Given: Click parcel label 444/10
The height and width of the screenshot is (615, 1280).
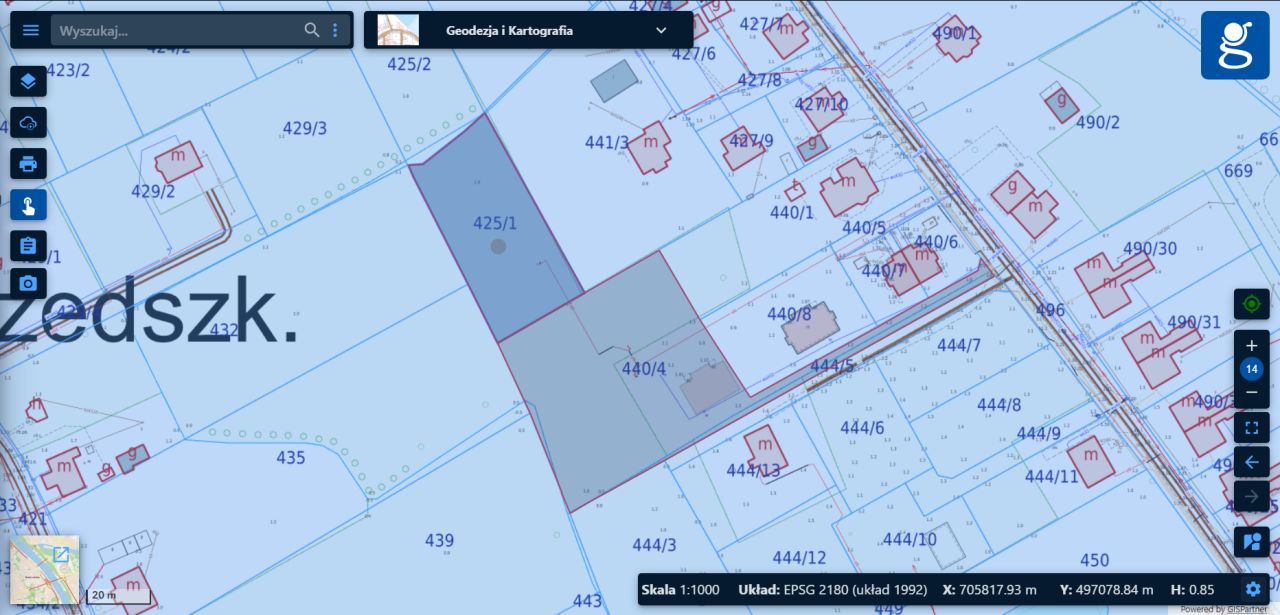Looking at the screenshot, I should [x=909, y=539].
